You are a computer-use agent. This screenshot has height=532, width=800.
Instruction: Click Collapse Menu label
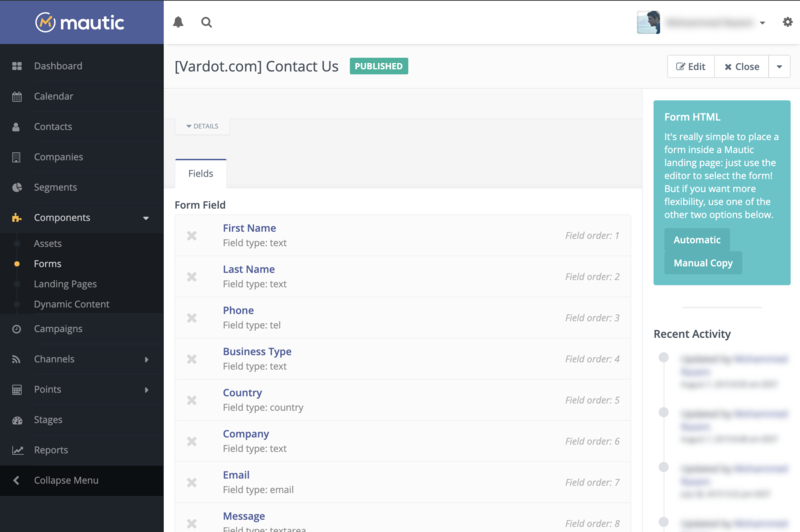click(66, 480)
